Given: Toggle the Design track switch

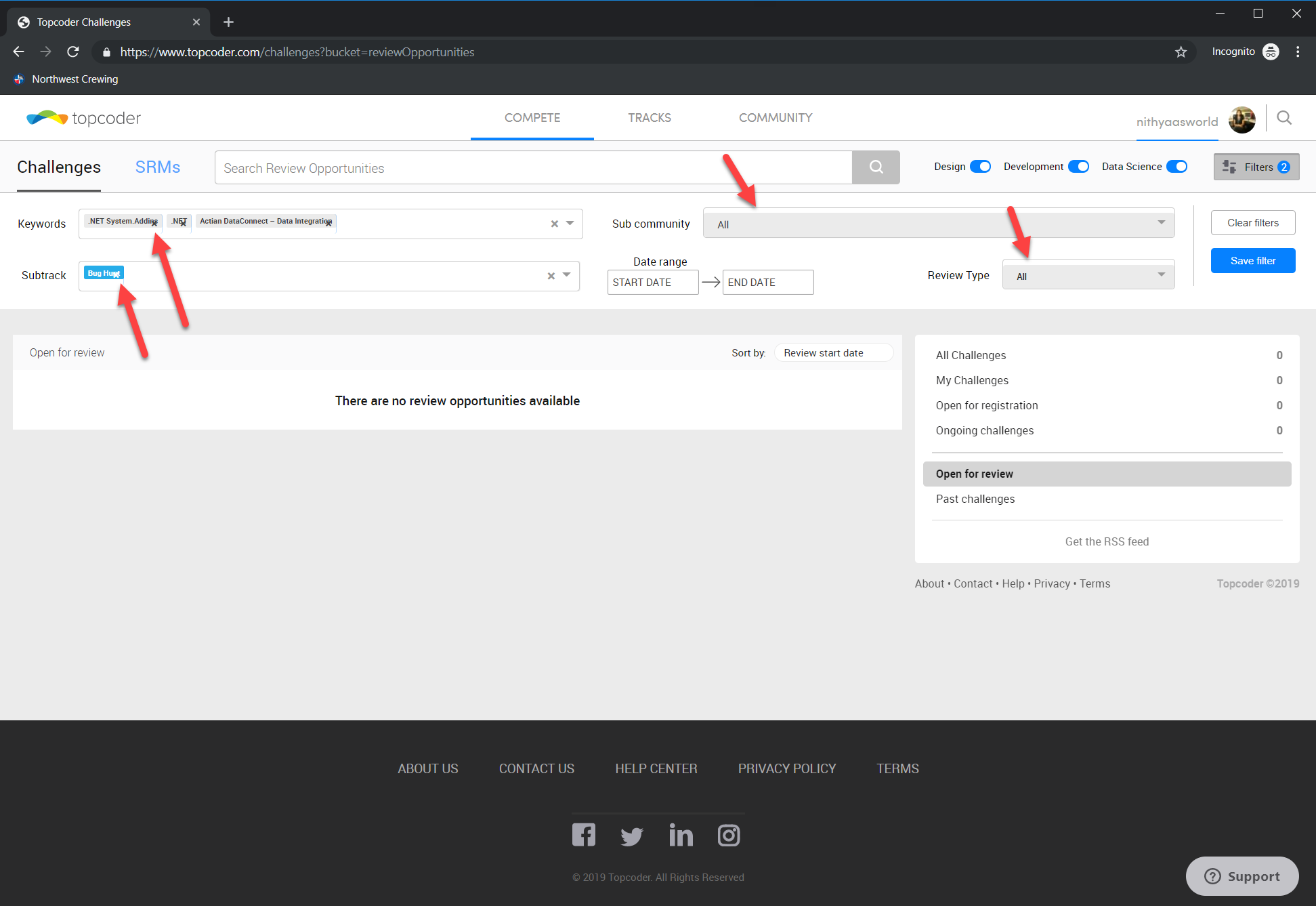Looking at the screenshot, I should (x=980, y=167).
